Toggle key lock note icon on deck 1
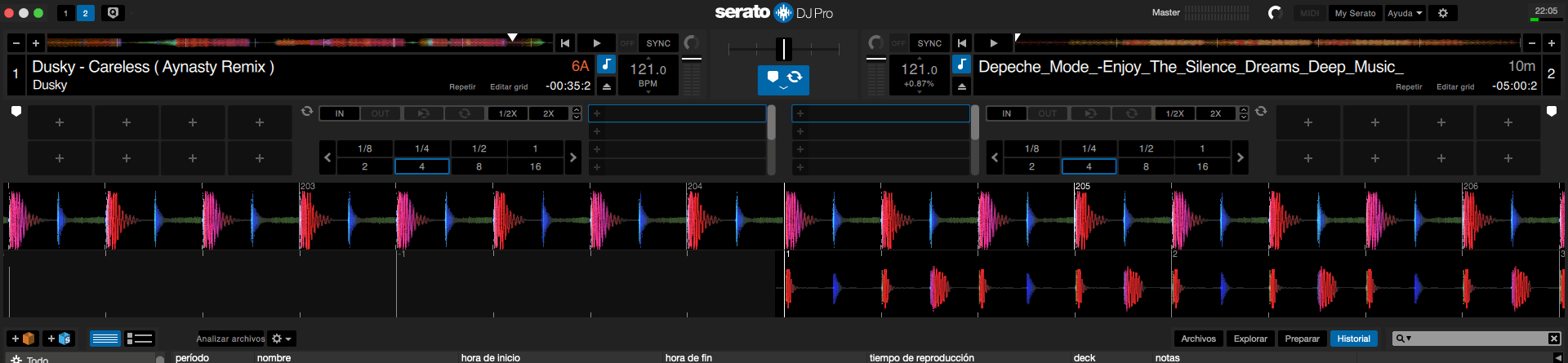The height and width of the screenshot is (363, 1568). [x=607, y=64]
